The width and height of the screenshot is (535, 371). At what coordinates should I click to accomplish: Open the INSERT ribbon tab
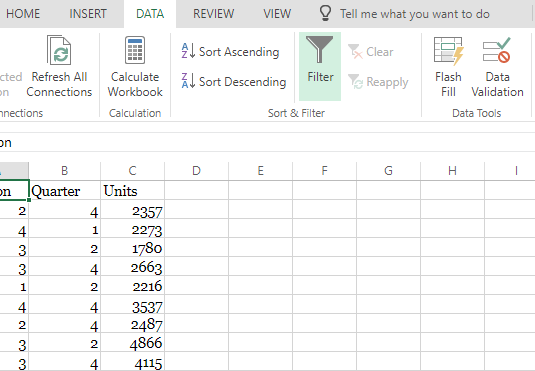point(88,14)
